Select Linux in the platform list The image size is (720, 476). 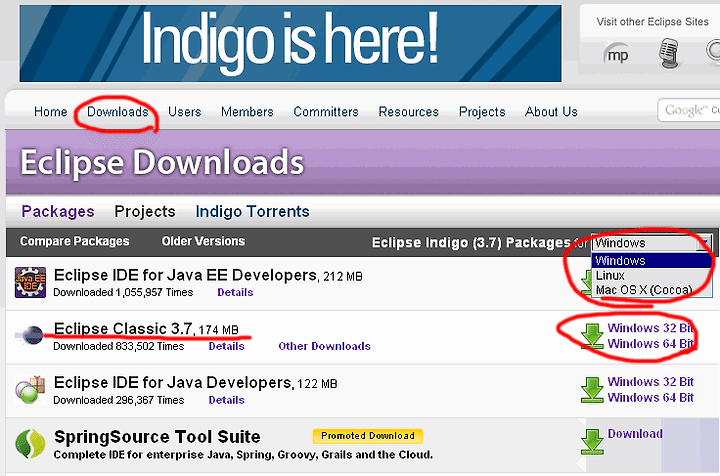click(x=652, y=275)
